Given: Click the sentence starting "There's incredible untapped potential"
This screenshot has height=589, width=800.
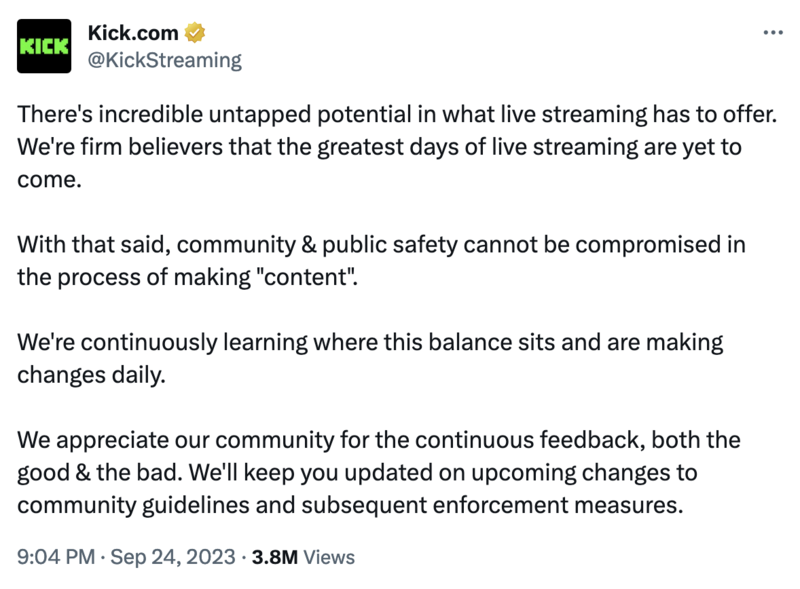Looking at the screenshot, I should pyautogui.click(x=397, y=114).
